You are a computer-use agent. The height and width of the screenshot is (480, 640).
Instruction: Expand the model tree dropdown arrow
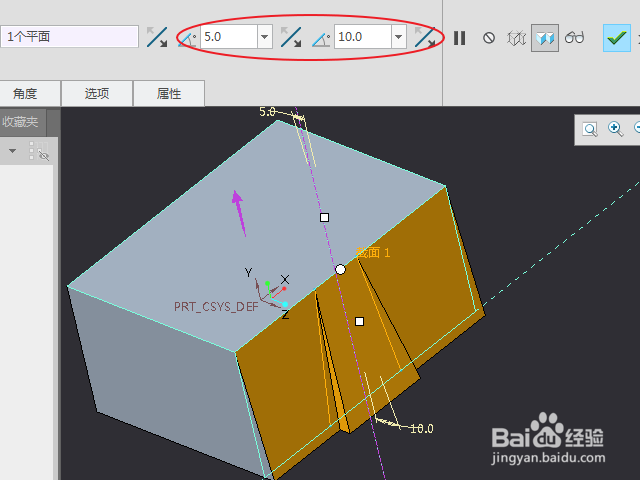(x=13, y=151)
